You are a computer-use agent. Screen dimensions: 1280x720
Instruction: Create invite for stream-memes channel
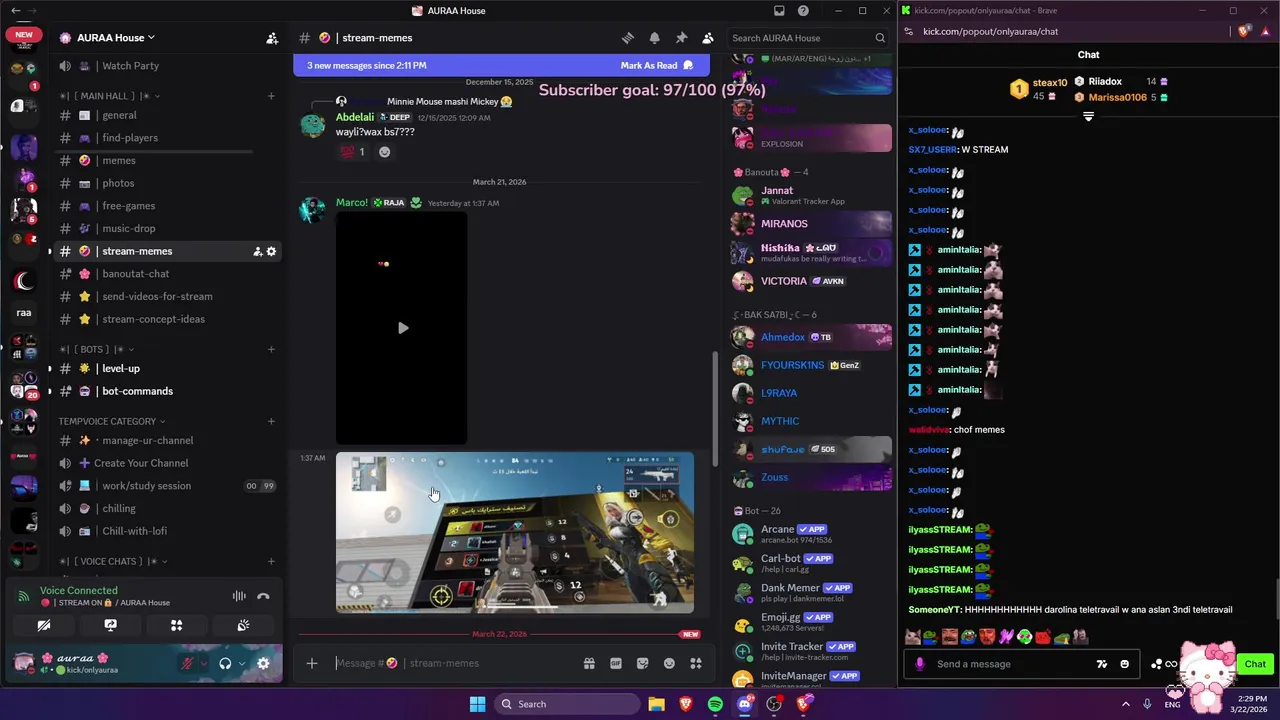click(x=257, y=251)
